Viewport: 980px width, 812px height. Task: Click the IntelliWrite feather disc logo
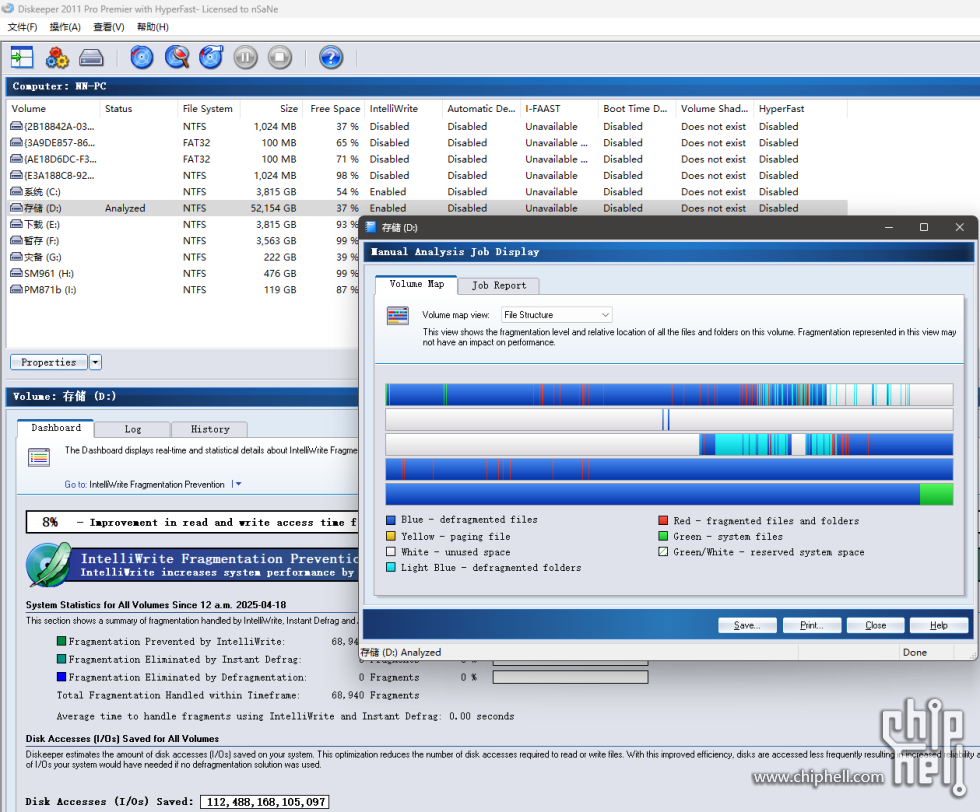click(x=49, y=564)
